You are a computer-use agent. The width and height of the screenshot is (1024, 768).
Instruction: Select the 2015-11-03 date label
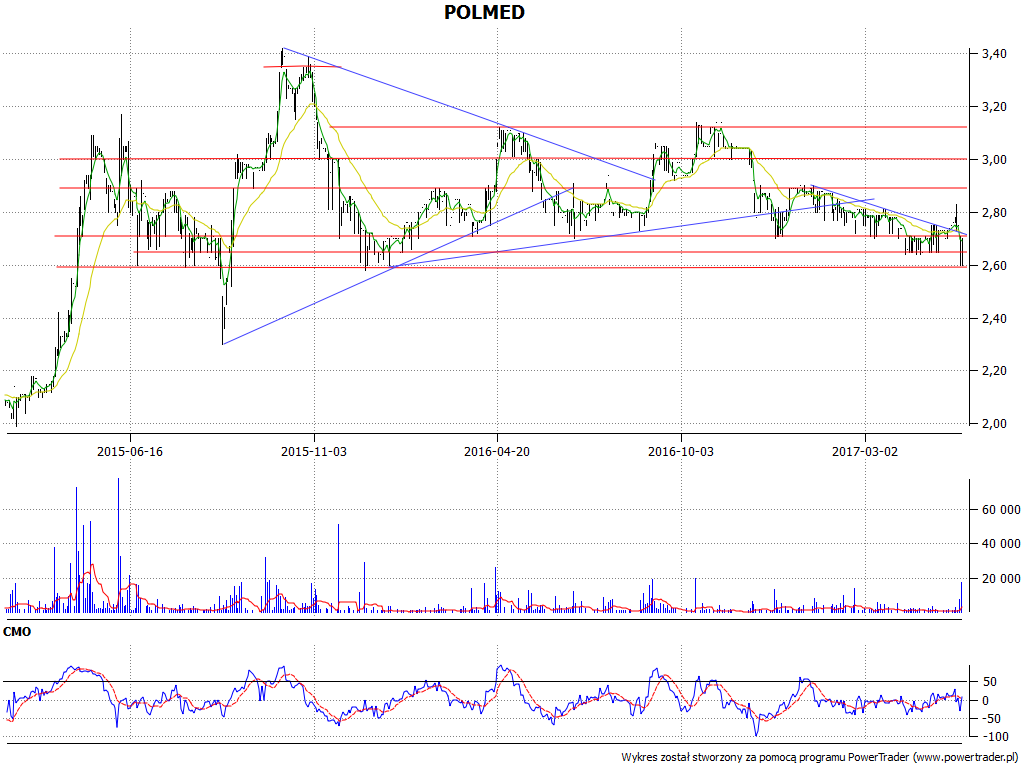coord(314,451)
